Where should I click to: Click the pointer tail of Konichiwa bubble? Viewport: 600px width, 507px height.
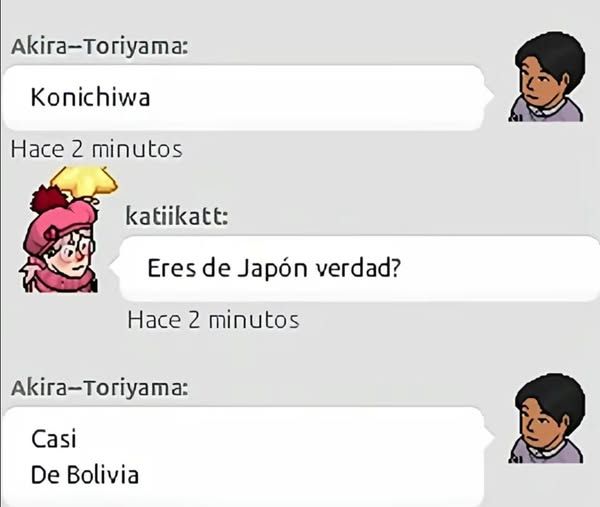pos(489,96)
